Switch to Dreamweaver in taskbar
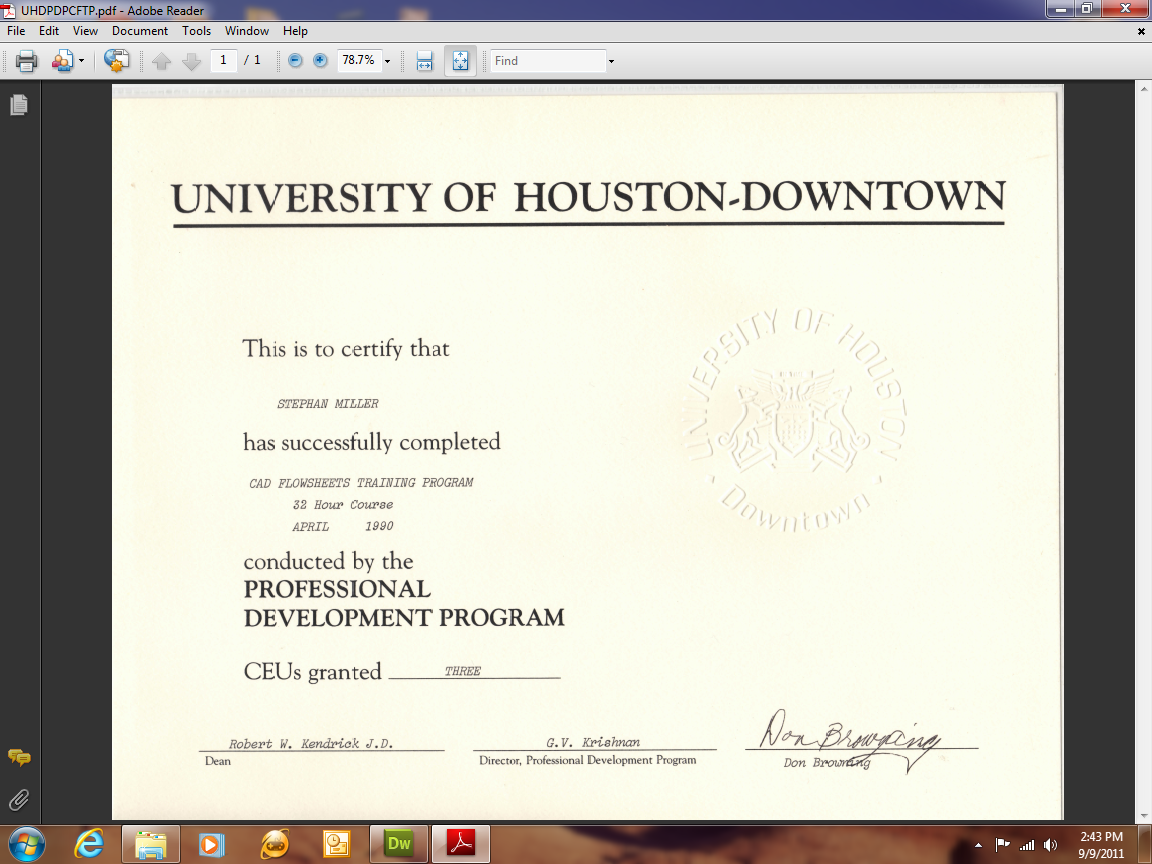This screenshot has height=864, width=1152. [x=398, y=845]
